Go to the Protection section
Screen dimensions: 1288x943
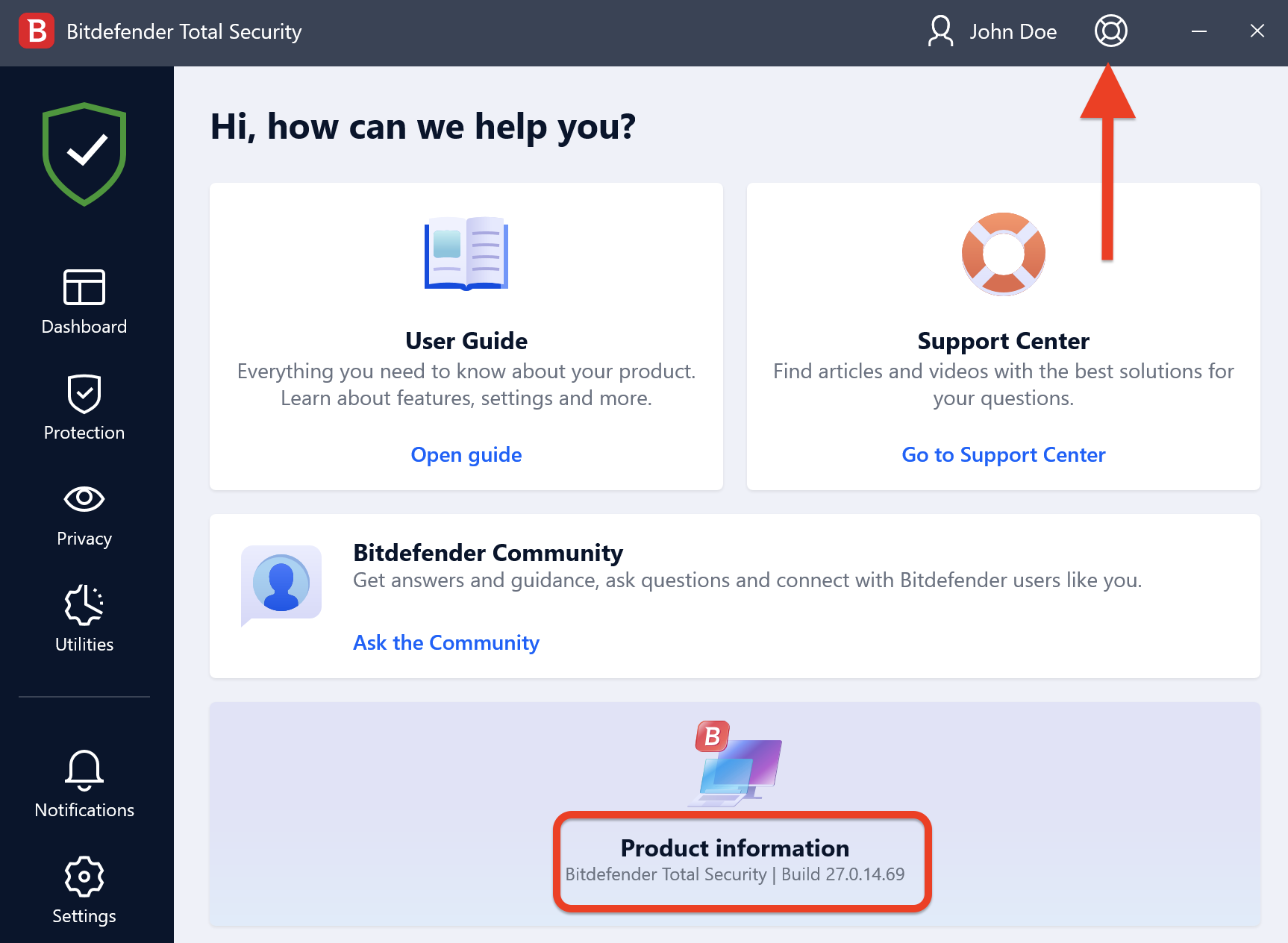click(84, 408)
